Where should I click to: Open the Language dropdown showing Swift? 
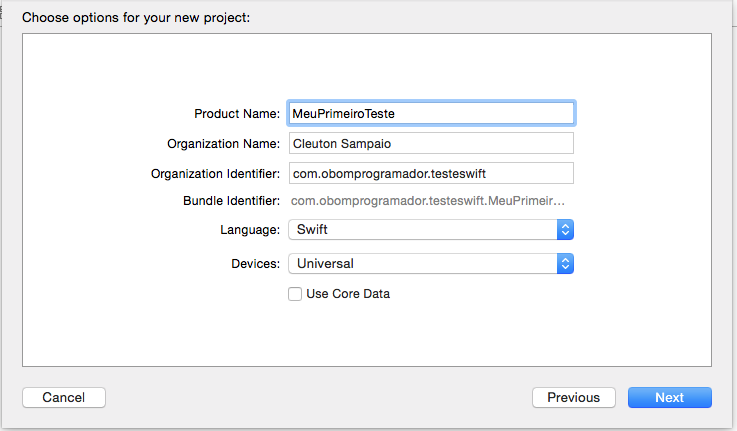click(x=431, y=230)
